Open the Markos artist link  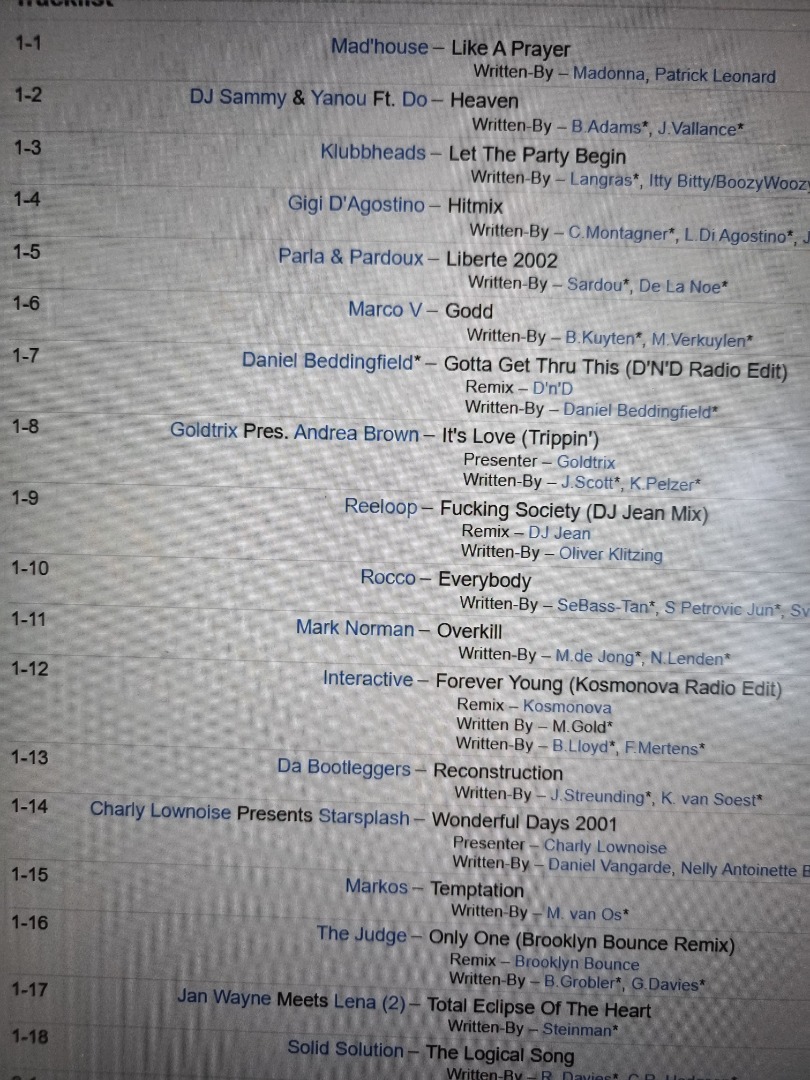(x=376, y=886)
